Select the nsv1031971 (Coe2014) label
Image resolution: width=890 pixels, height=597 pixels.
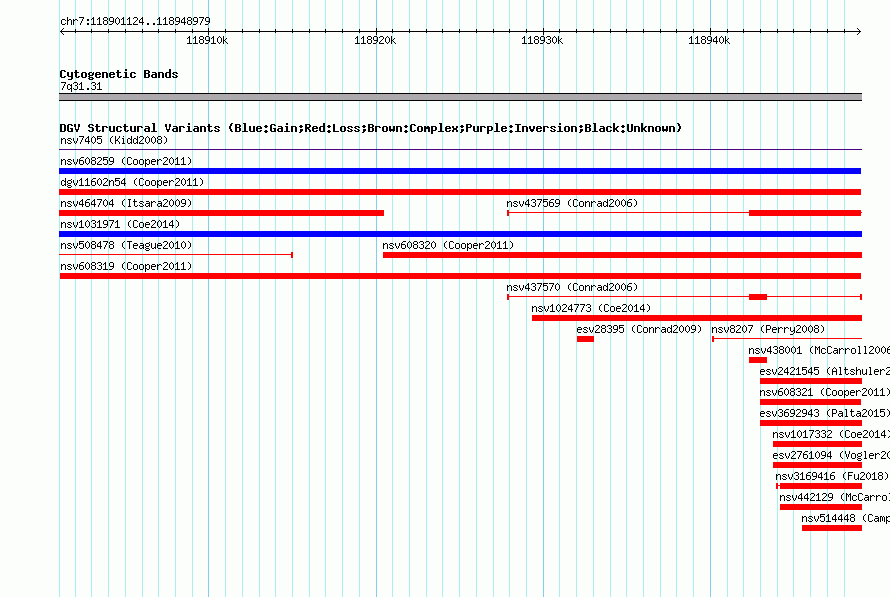coord(120,224)
